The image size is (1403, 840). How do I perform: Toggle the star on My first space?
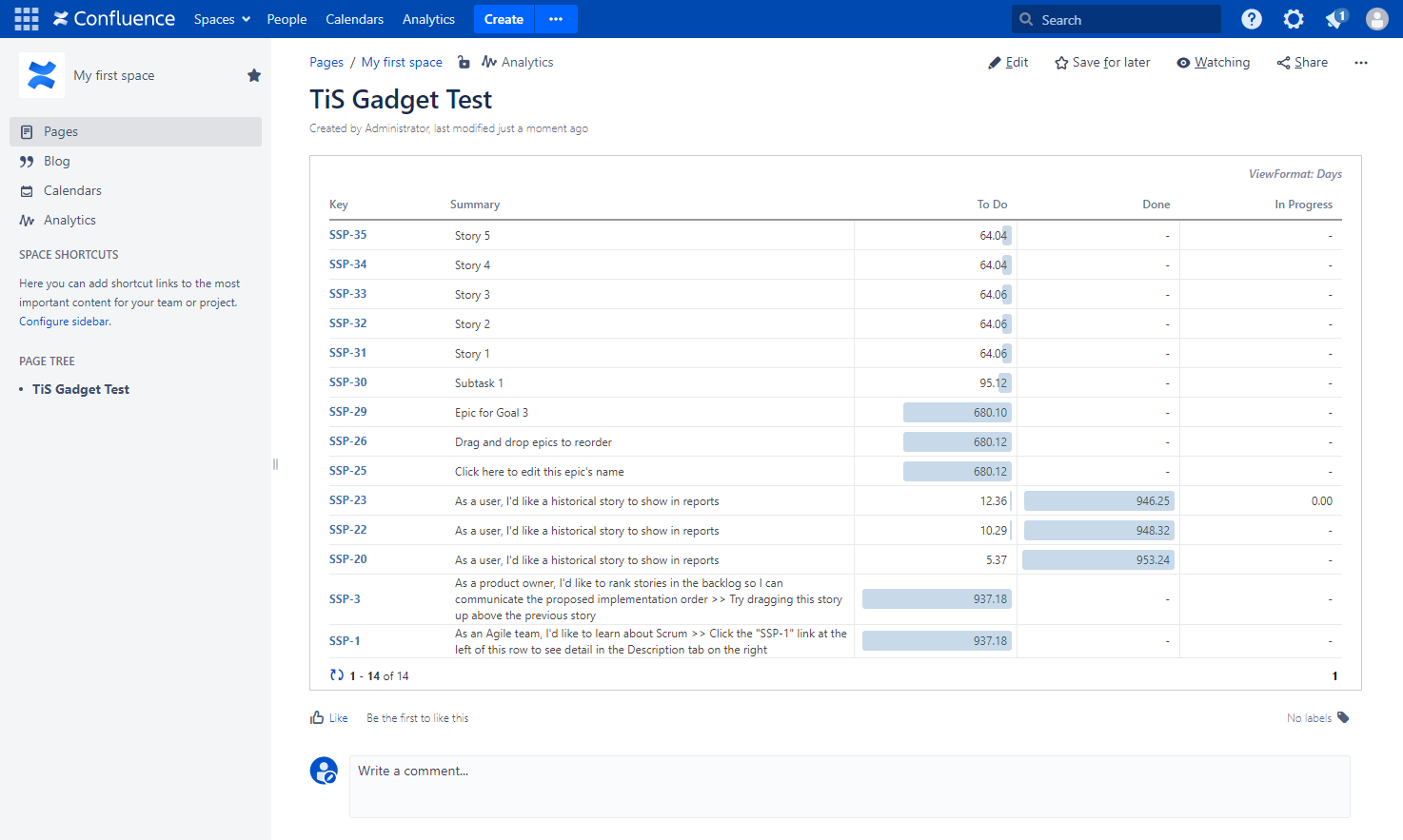[254, 75]
